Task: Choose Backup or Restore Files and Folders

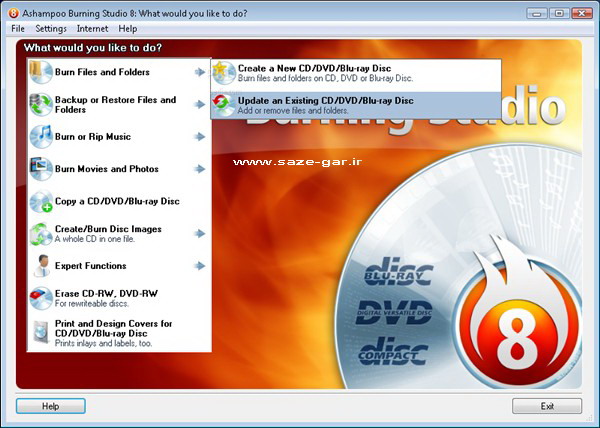Action: [x=116, y=104]
